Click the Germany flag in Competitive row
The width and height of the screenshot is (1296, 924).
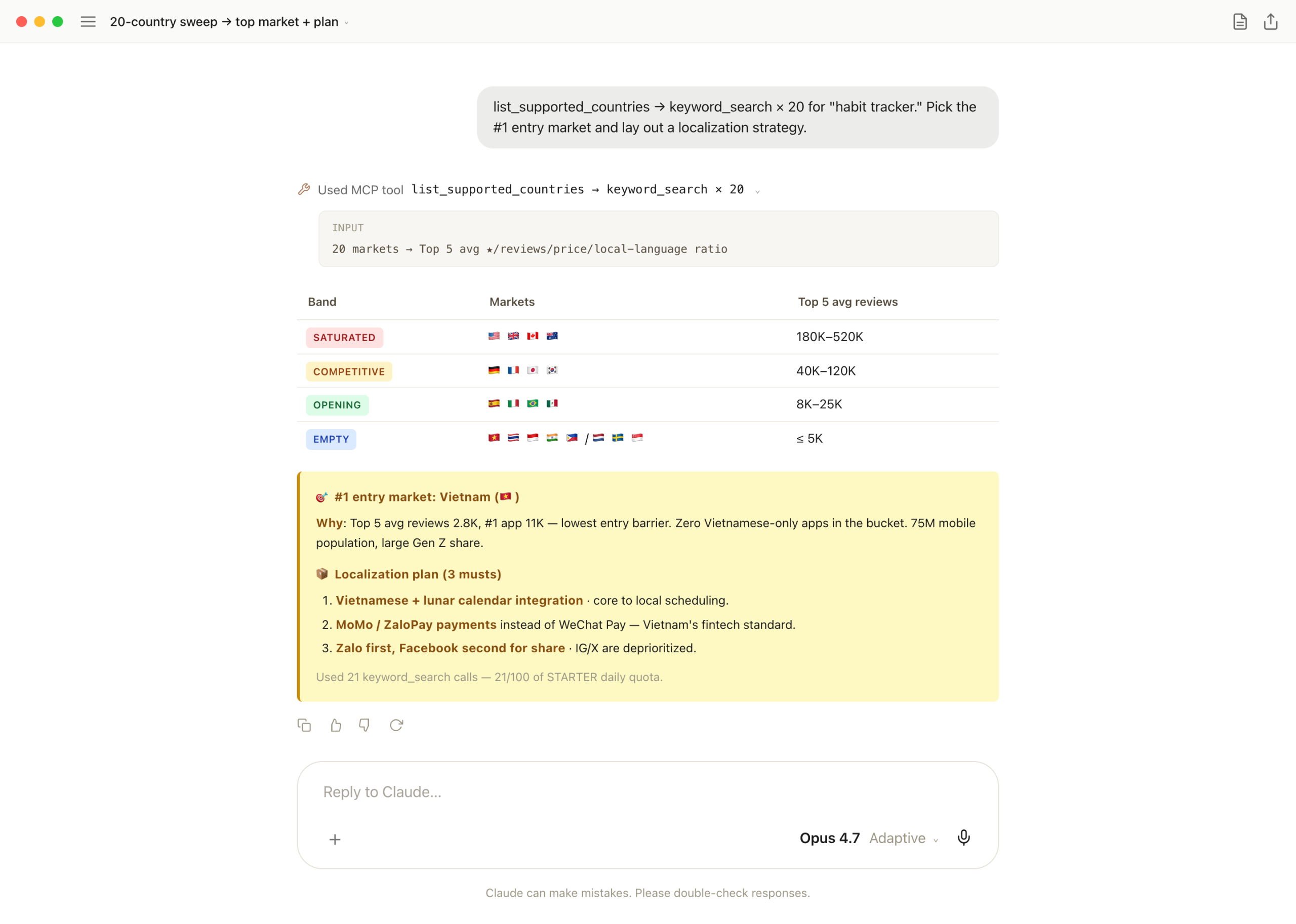(x=494, y=370)
